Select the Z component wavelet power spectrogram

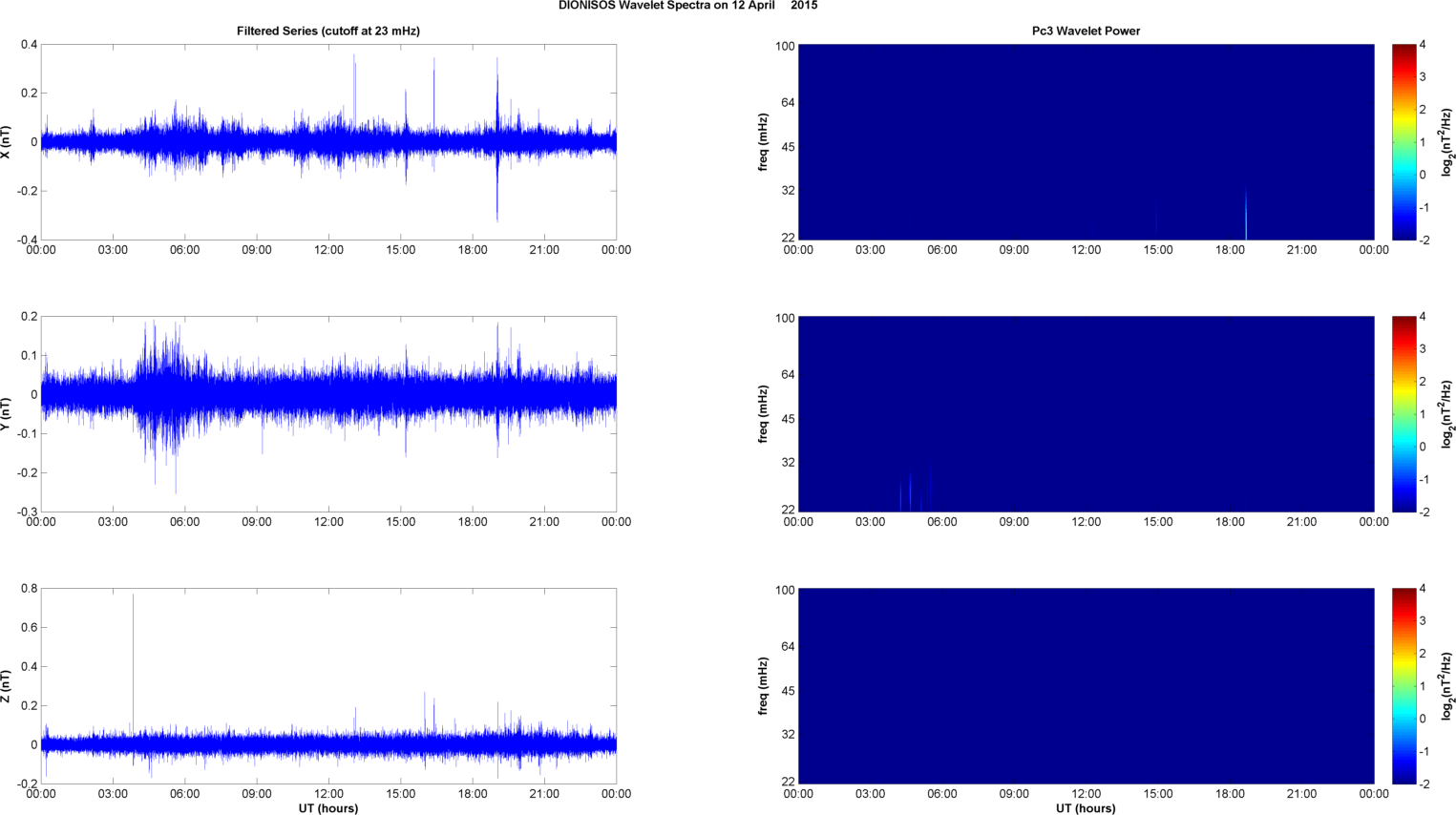click(x=1086, y=686)
